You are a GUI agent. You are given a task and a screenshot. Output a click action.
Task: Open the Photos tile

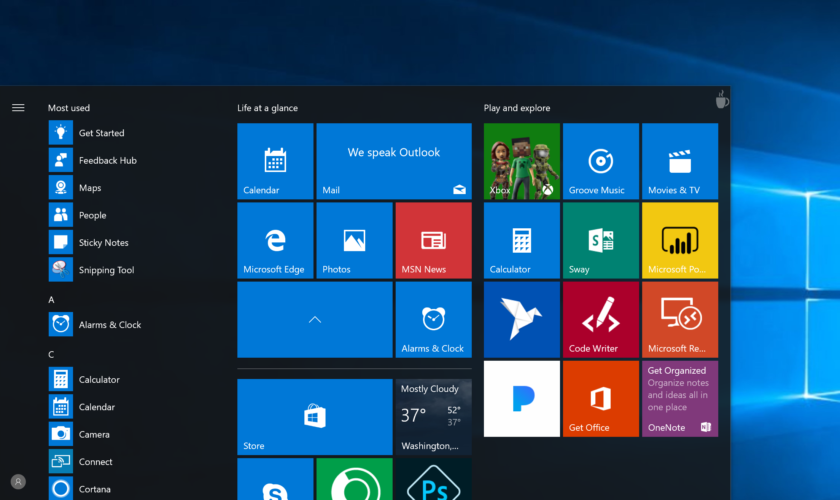click(353, 240)
